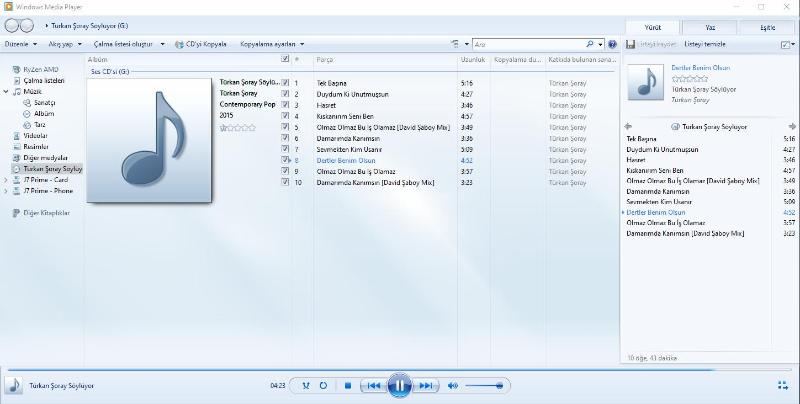
Task: Expand J7 Prime - Phone node
Action: pyautogui.click(x=6, y=191)
